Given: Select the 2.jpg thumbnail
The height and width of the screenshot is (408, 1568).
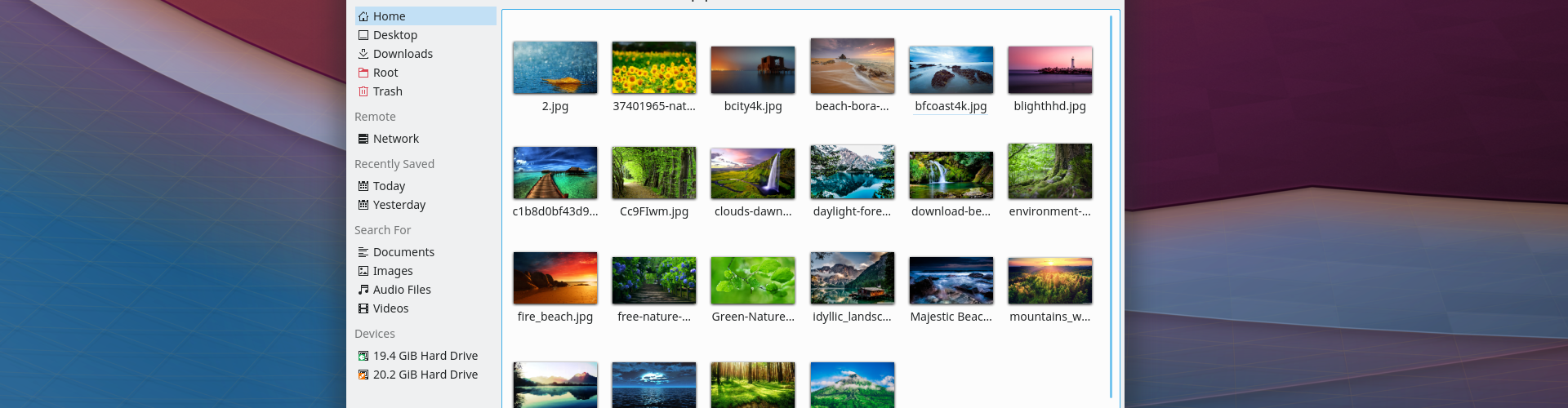Looking at the screenshot, I should (555, 69).
